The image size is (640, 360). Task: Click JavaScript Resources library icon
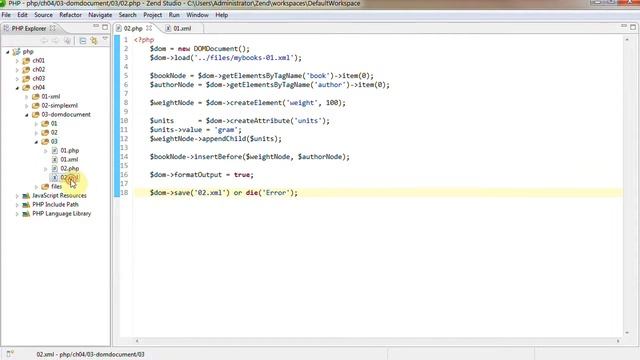26,196
